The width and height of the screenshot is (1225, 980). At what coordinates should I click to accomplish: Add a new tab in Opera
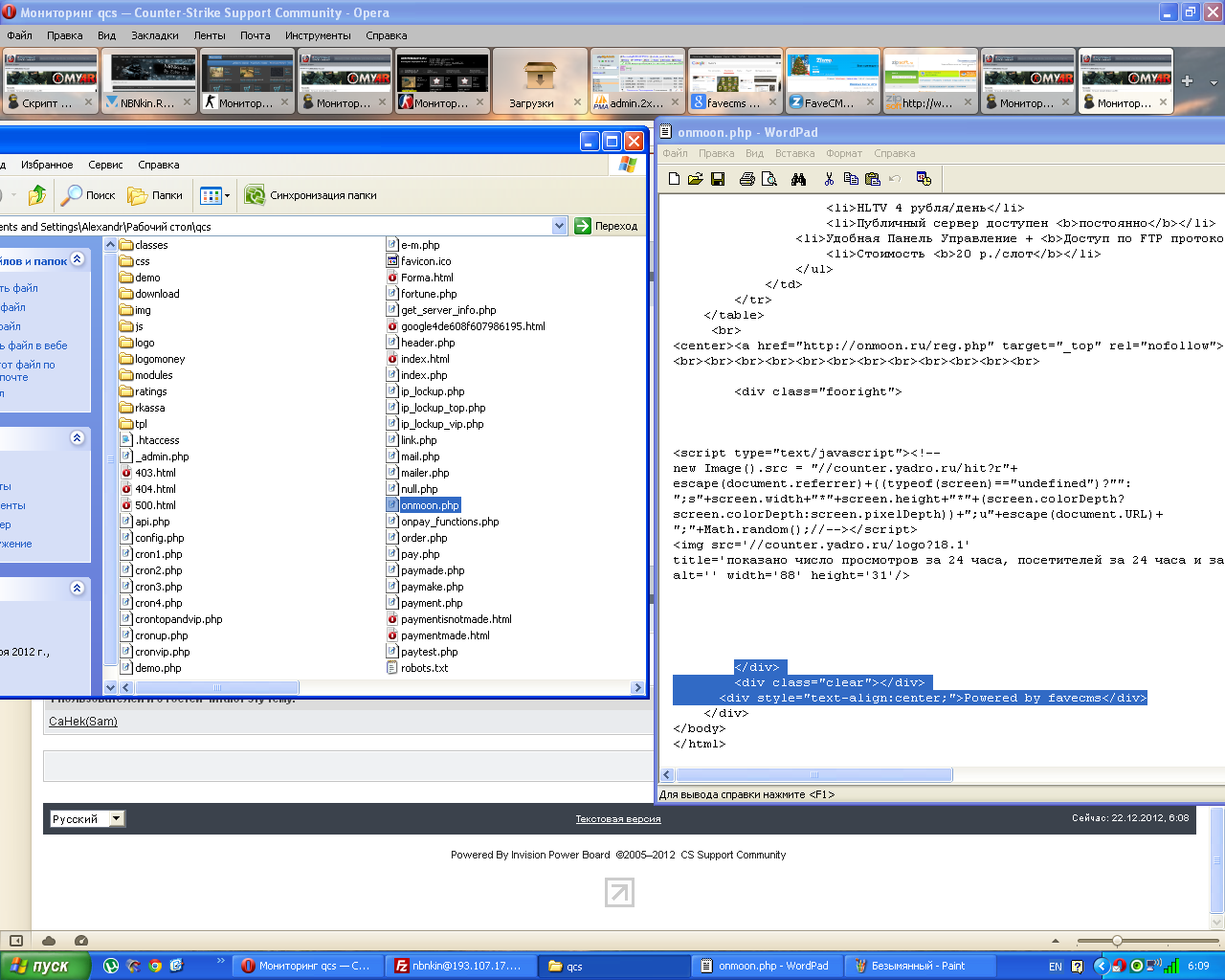(x=1187, y=81)
